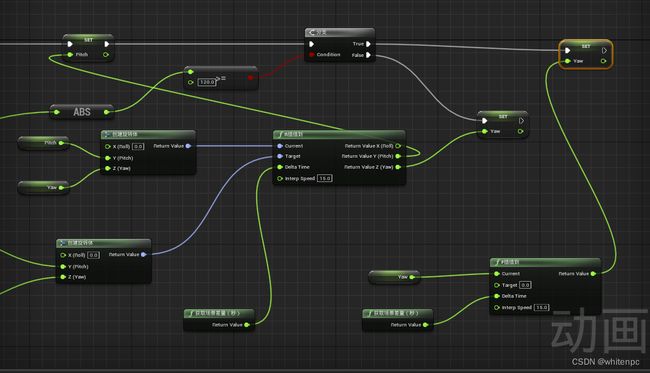Click the Yaw getter pin feeding float interp Current

(x=412, y=277)
